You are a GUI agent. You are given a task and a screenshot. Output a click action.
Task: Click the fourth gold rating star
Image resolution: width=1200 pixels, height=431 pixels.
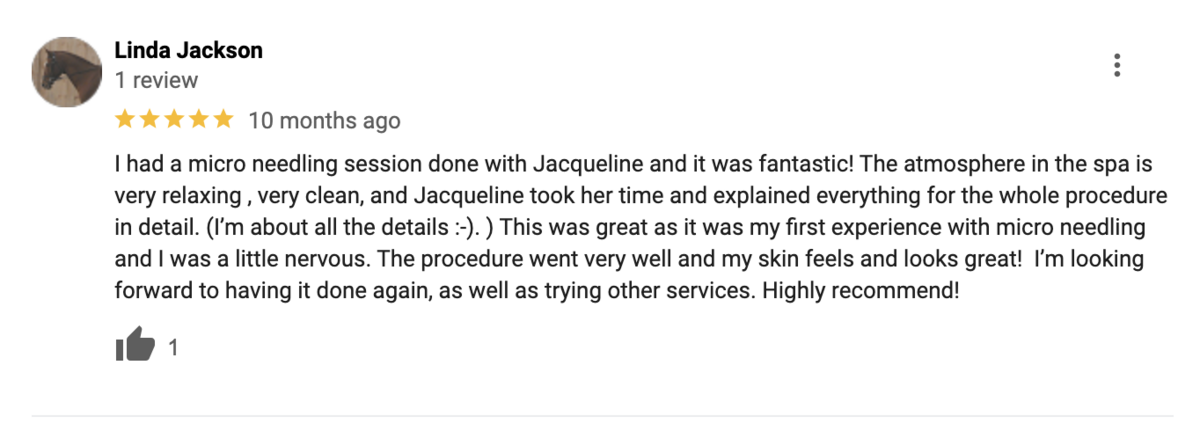198,120
